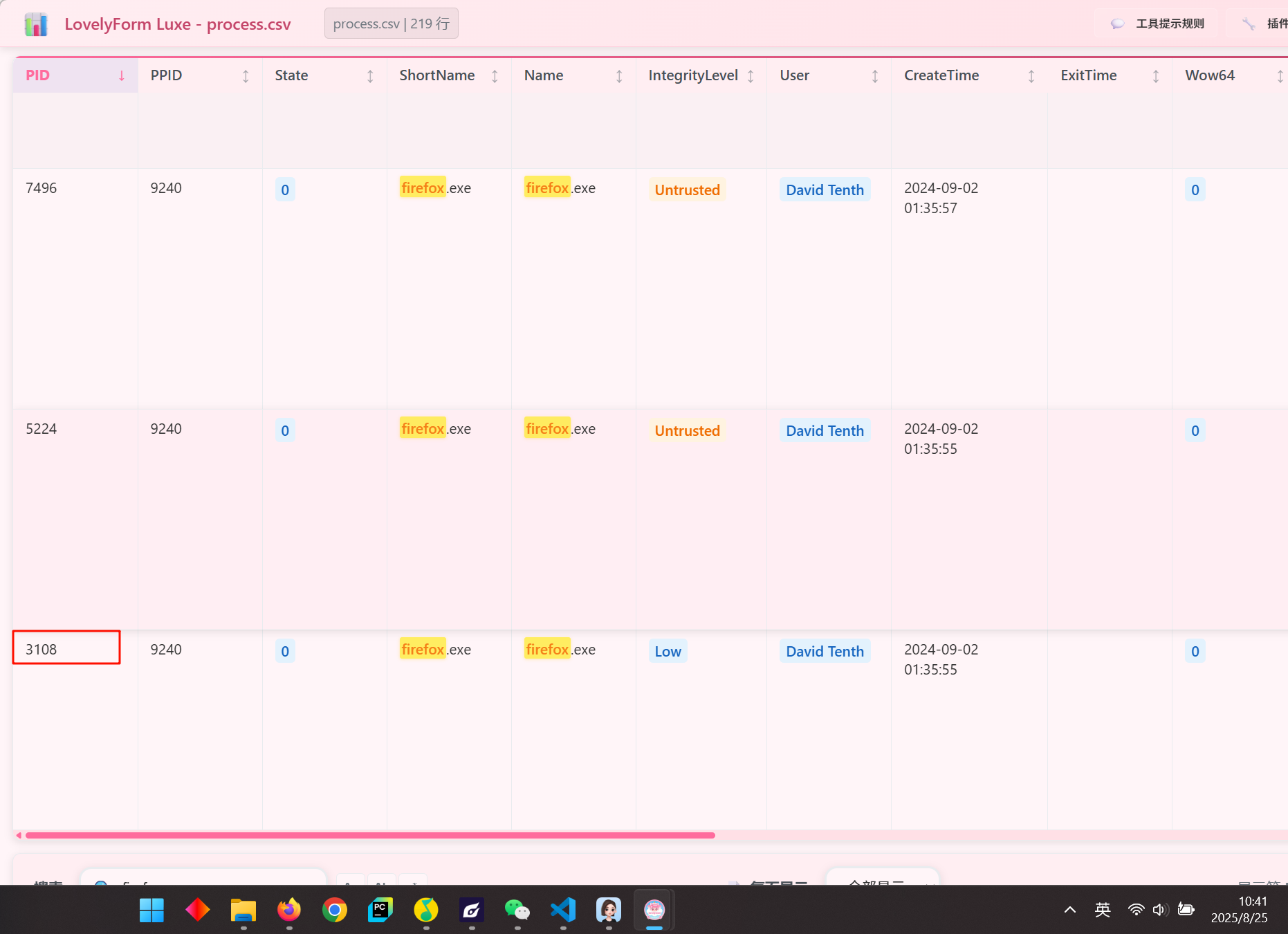1288x934 pixels.
Task: Open WeChat from the taskbar
Action: coord(517,910)
